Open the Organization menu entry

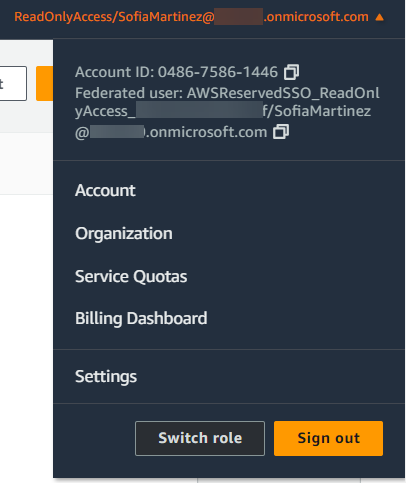124,233
